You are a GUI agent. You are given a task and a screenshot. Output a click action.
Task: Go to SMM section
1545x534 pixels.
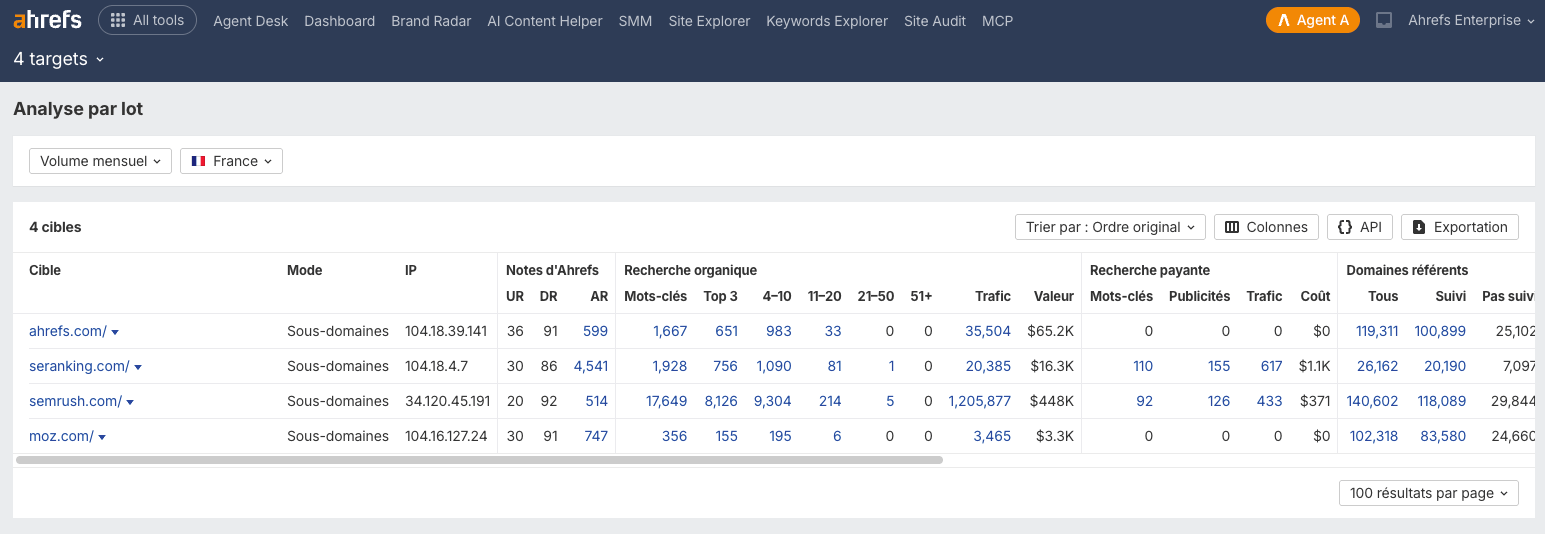pyautogui.click(x=635, y=21)
